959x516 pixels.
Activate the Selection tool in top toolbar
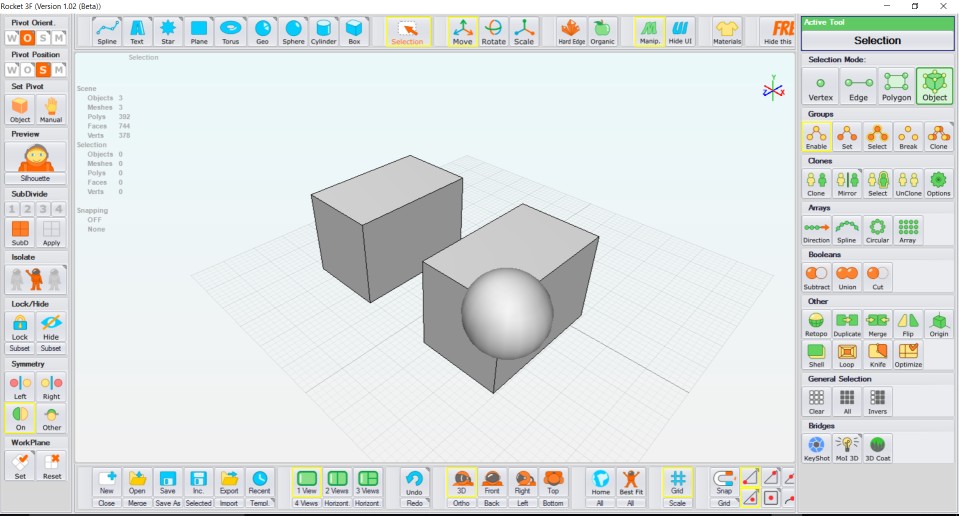[407, 32]
